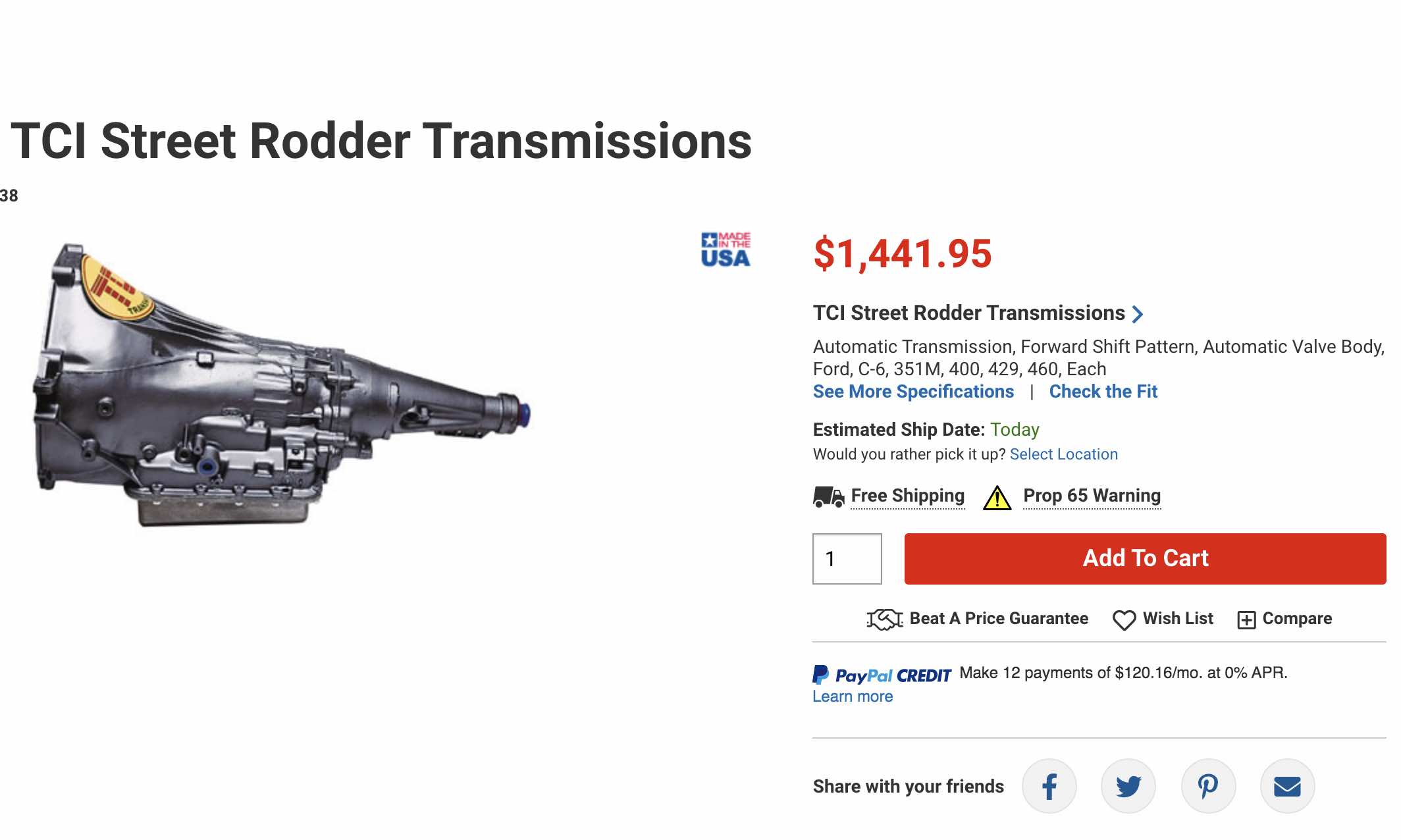Click the Free Shipping details link
Screen dimensions: 1401x840
click(907, 496)
